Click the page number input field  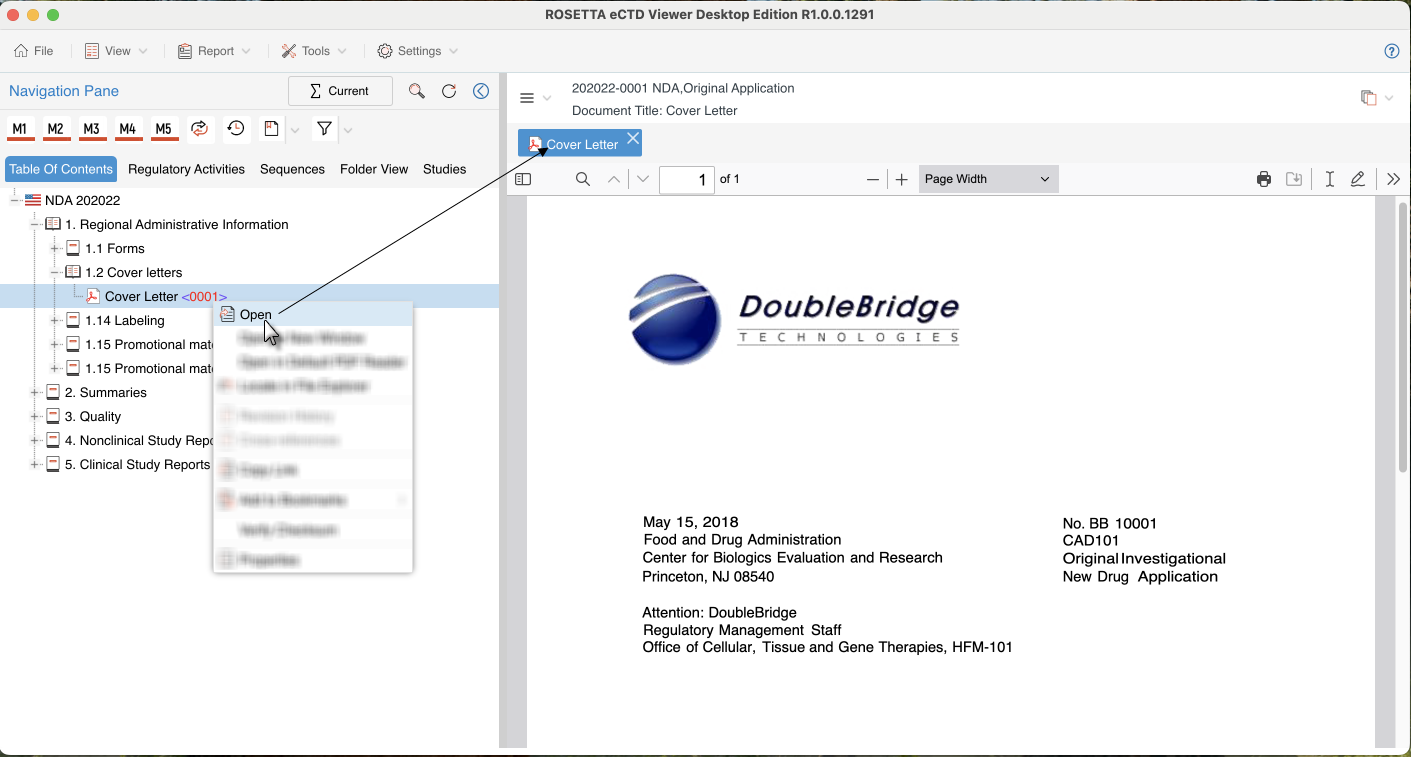pos(687,180)
